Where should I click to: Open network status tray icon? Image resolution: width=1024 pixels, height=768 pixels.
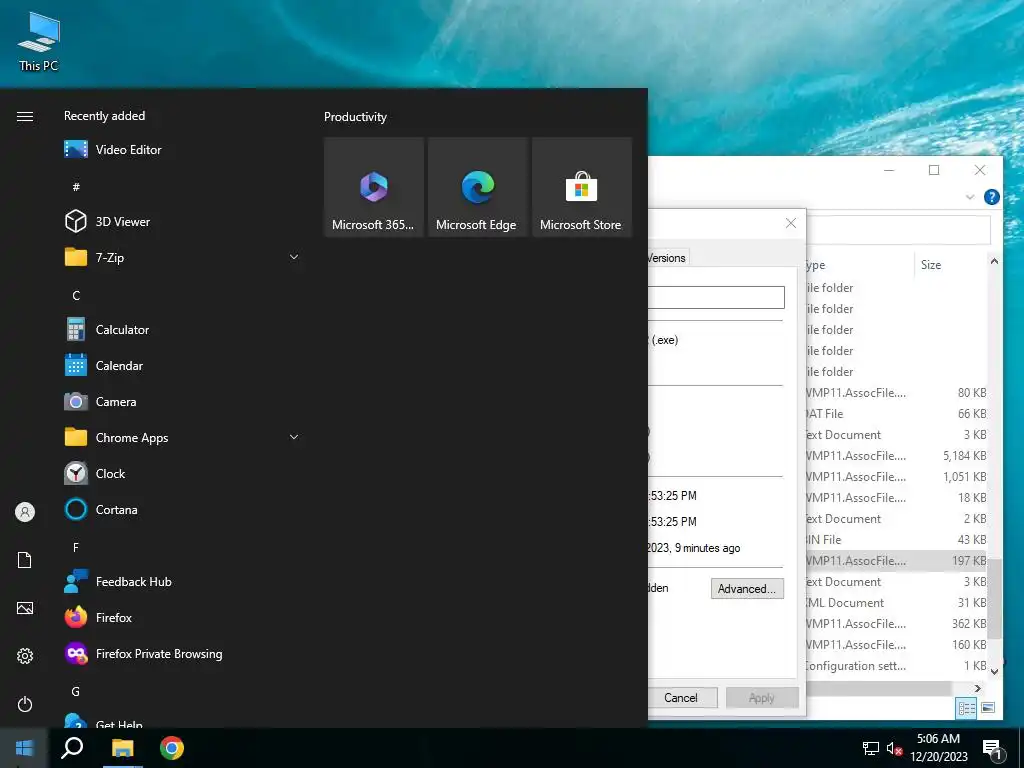coord(871,748)
